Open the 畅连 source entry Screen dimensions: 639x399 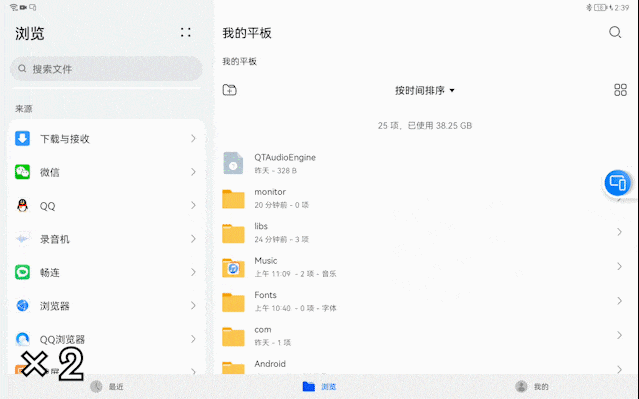106,272
